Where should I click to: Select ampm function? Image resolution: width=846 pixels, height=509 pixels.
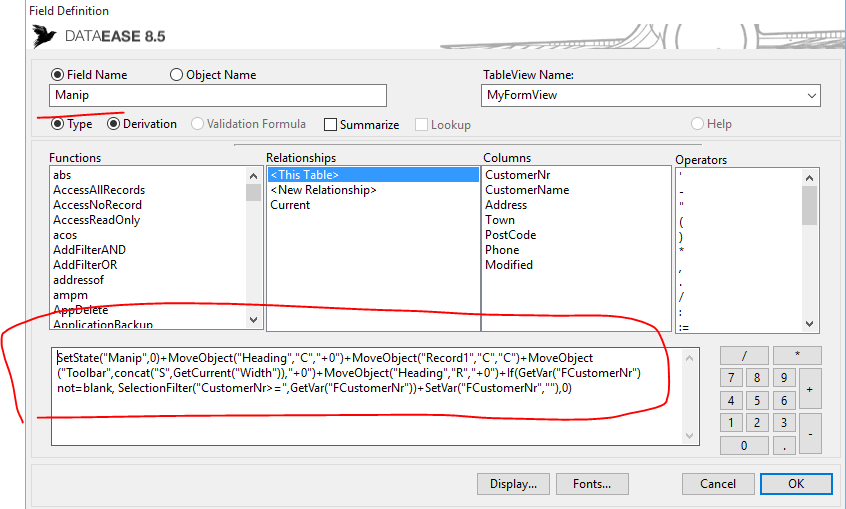[71, 295]
